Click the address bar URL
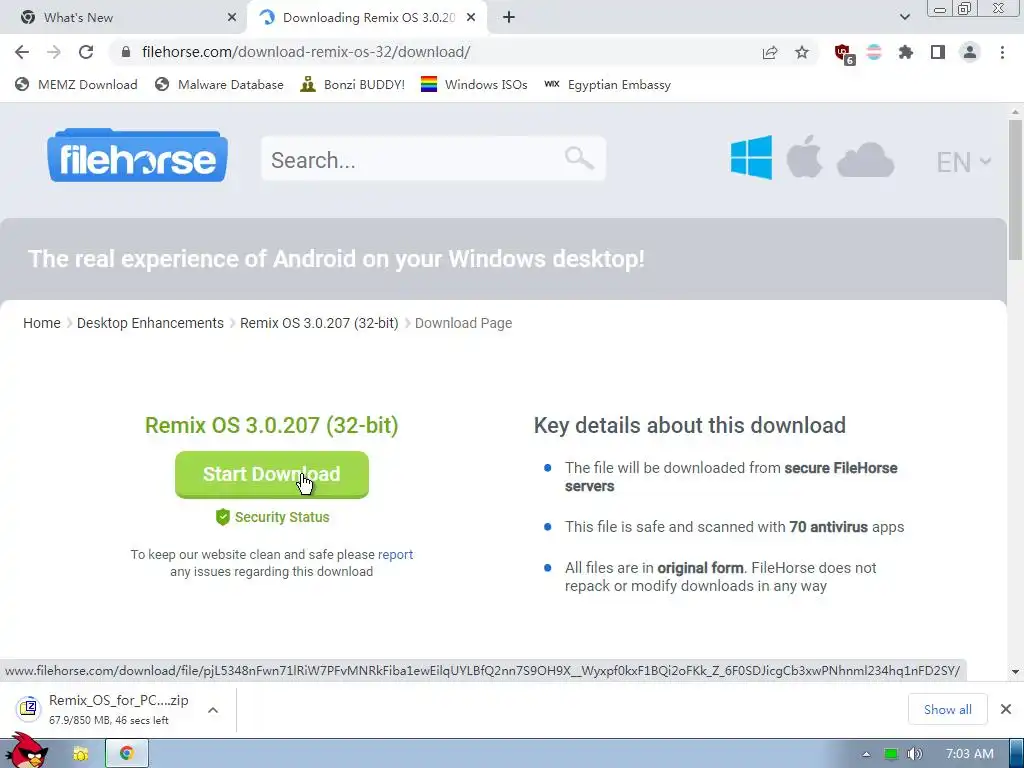 [306, 52]
